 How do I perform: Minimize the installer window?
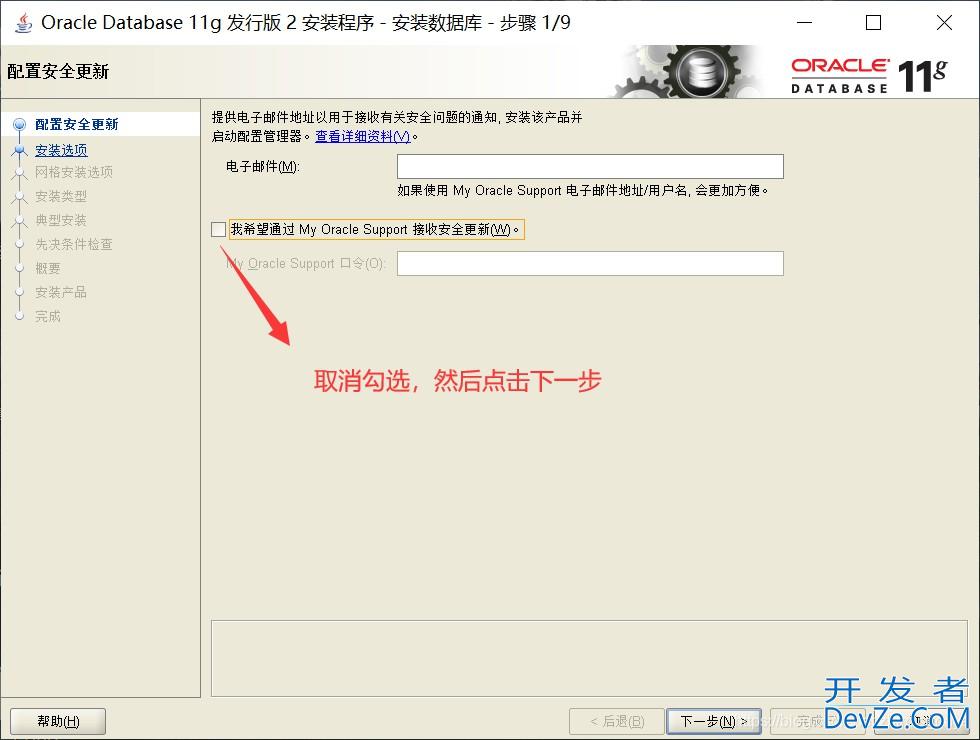coord(805,23)
